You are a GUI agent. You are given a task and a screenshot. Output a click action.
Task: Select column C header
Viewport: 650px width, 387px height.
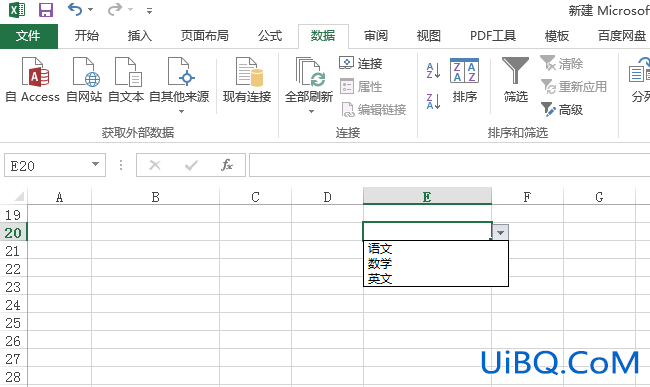coord(255,197)
